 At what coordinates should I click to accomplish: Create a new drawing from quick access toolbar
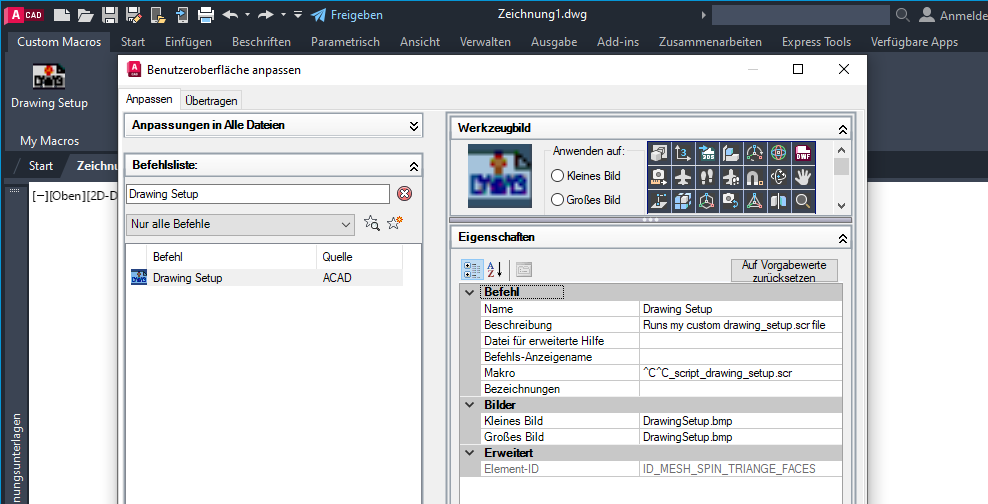61,14
